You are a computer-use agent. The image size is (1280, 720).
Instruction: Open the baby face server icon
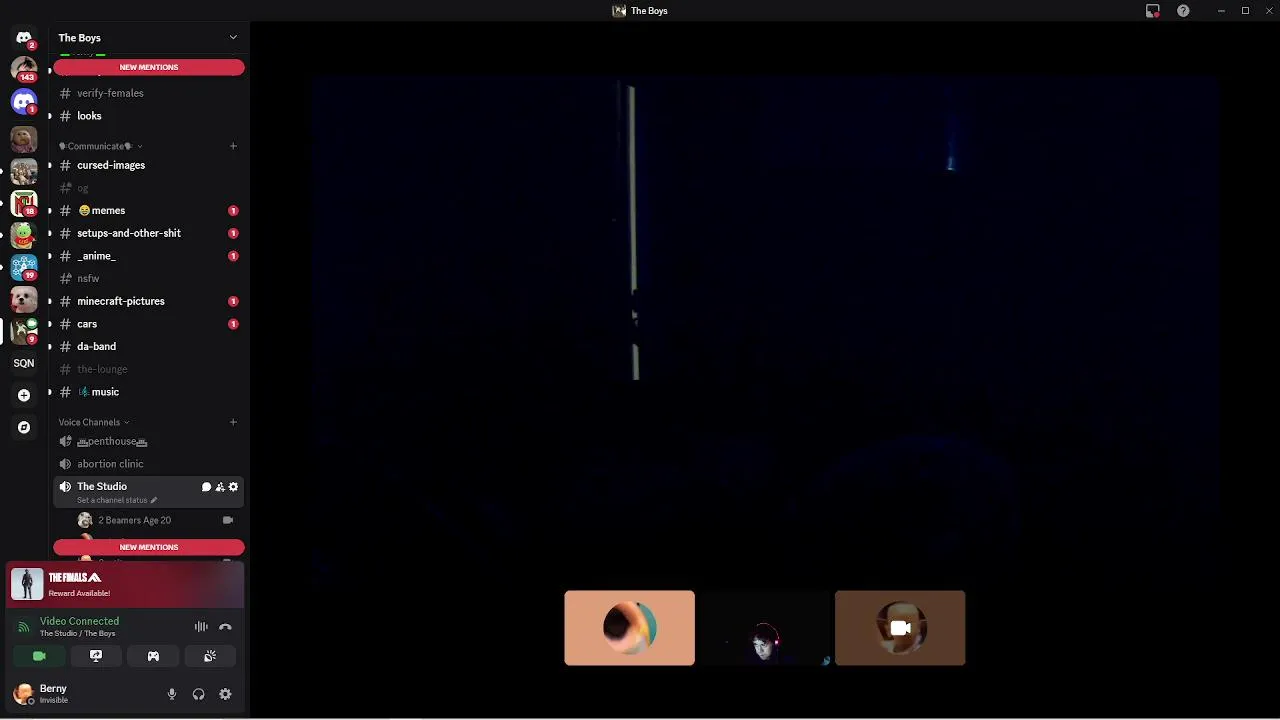[24, 139]
